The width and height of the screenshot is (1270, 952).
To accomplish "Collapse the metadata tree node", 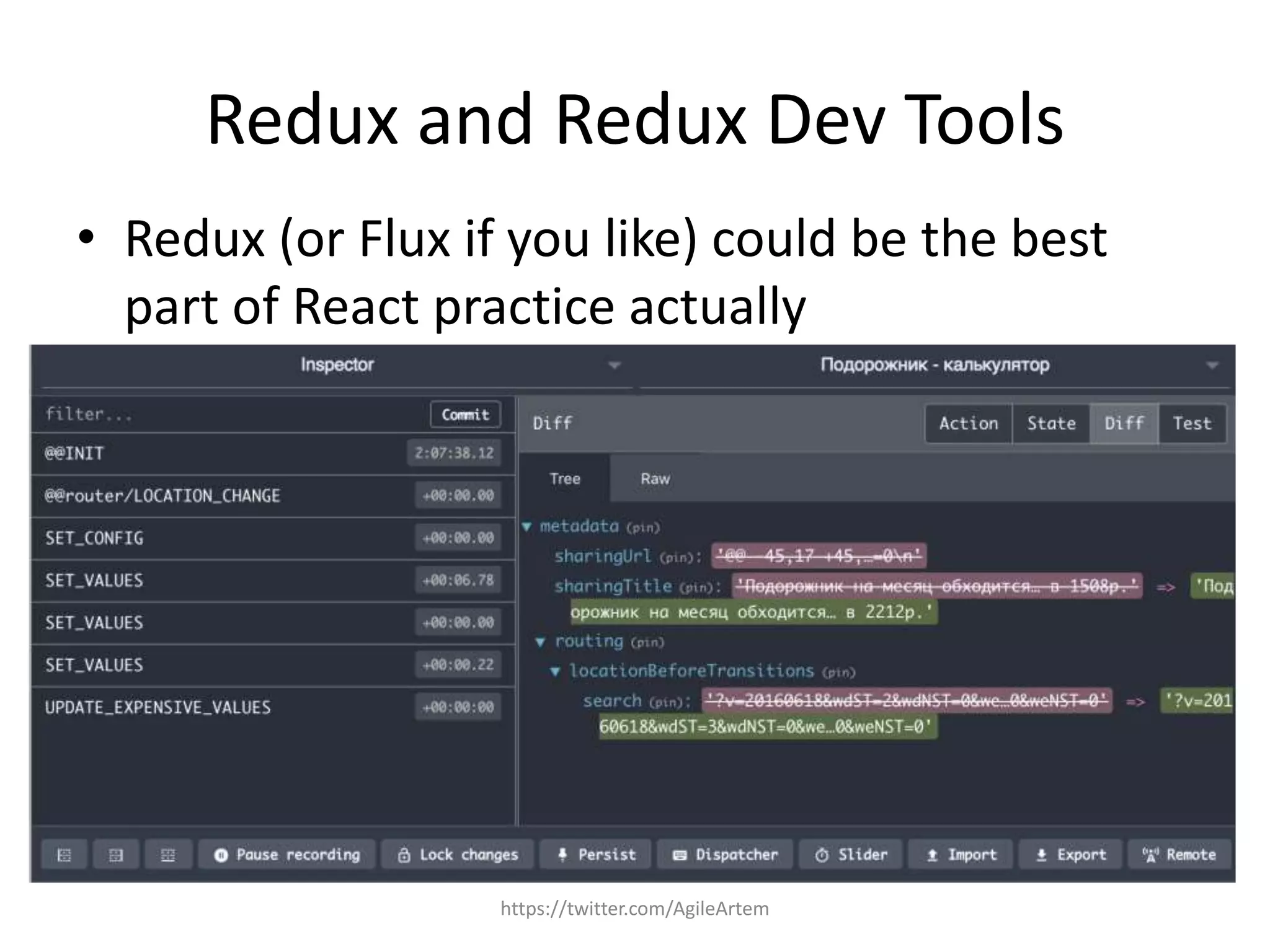I will 527,527.
